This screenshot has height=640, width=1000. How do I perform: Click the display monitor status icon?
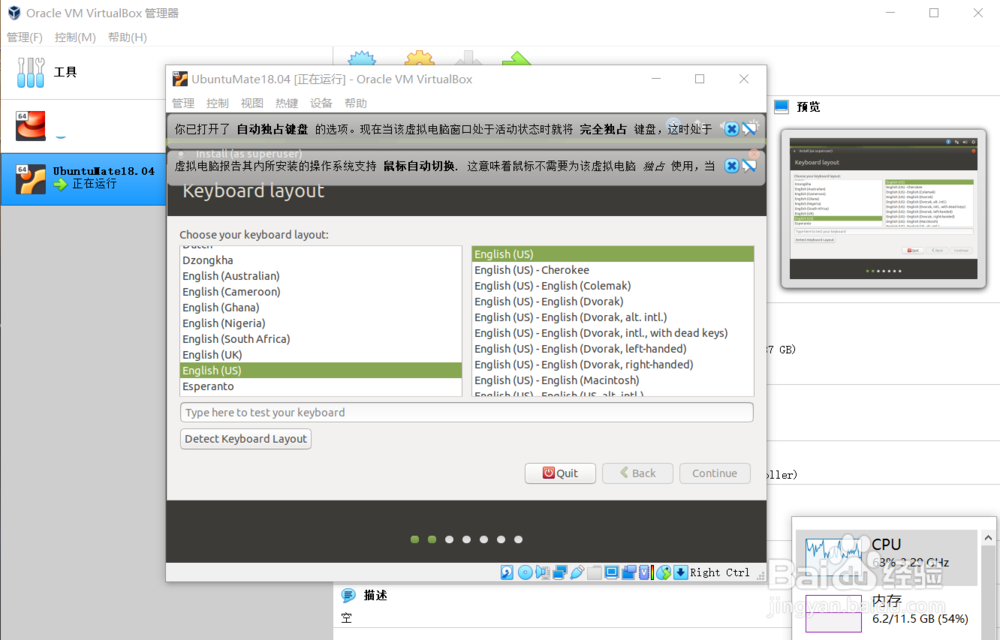point(612,572)
